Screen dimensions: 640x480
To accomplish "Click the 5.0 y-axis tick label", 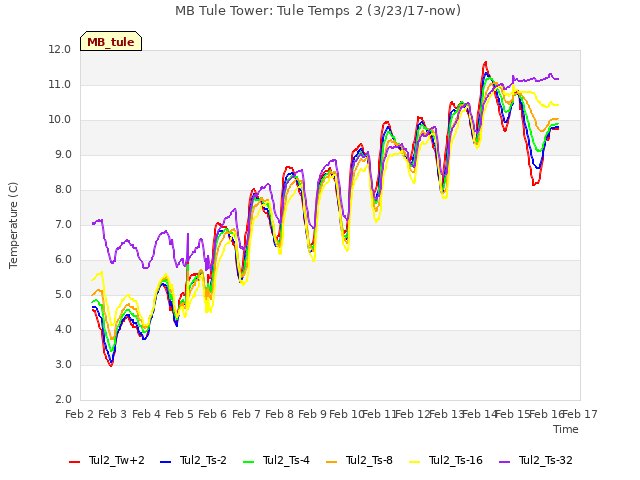I will tap(62, 295).
